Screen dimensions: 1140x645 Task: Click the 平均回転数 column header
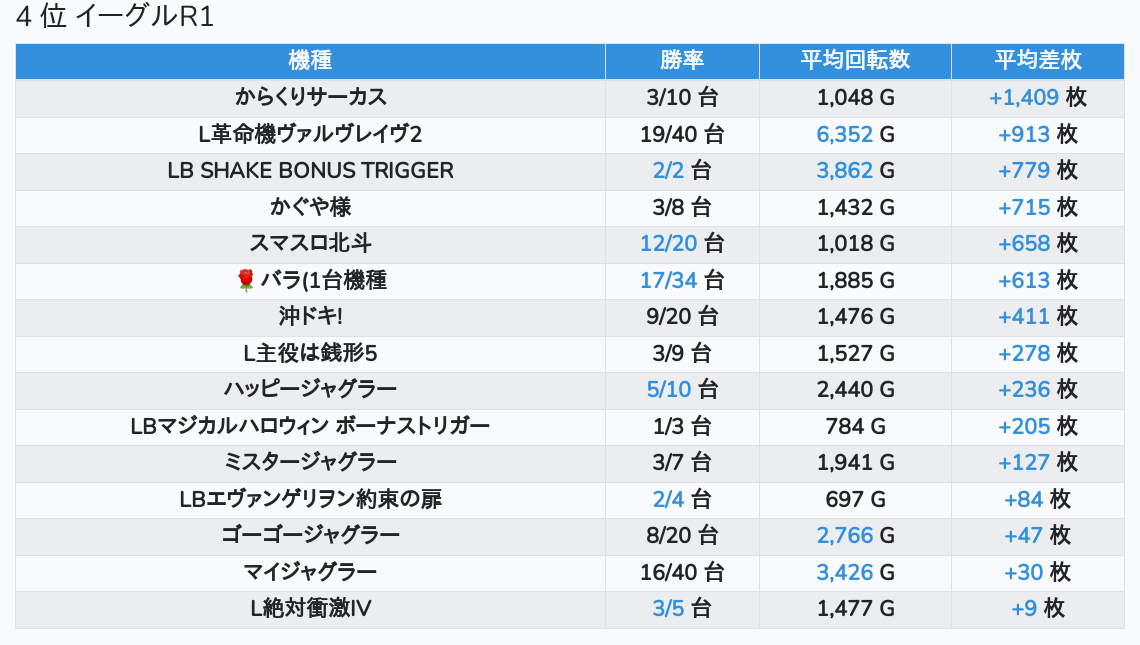pos(855,61)
